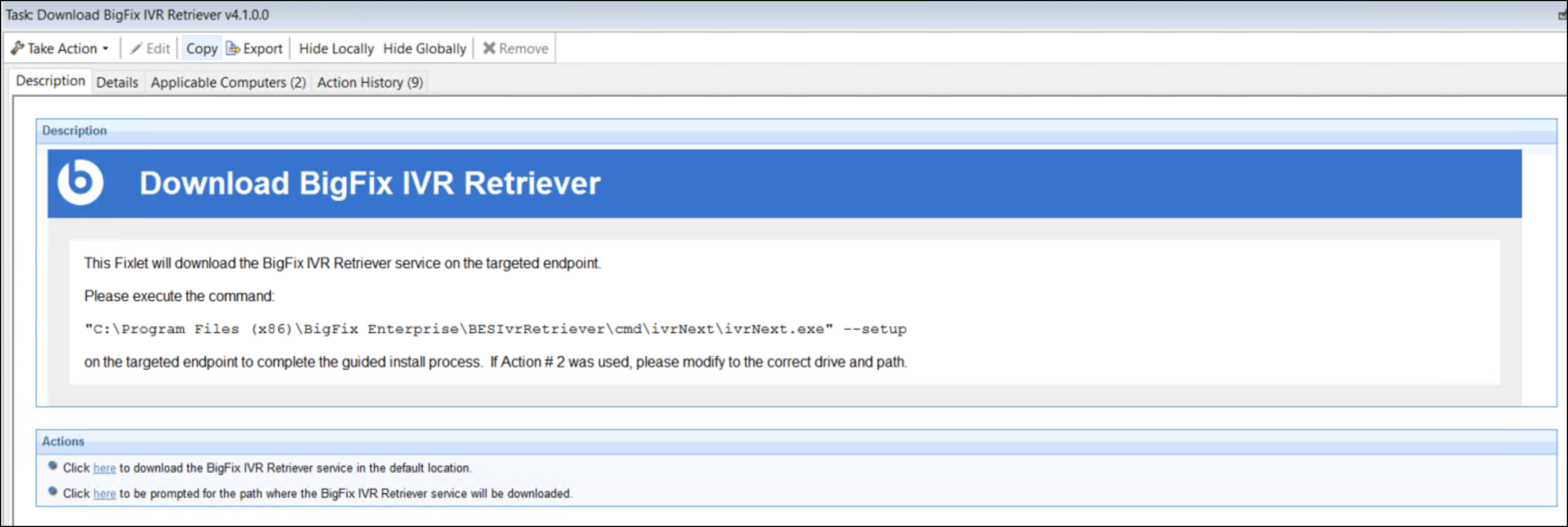Click the Take Action wrench icon
This screenshot has width=1568, height=527.
(18, 48)
